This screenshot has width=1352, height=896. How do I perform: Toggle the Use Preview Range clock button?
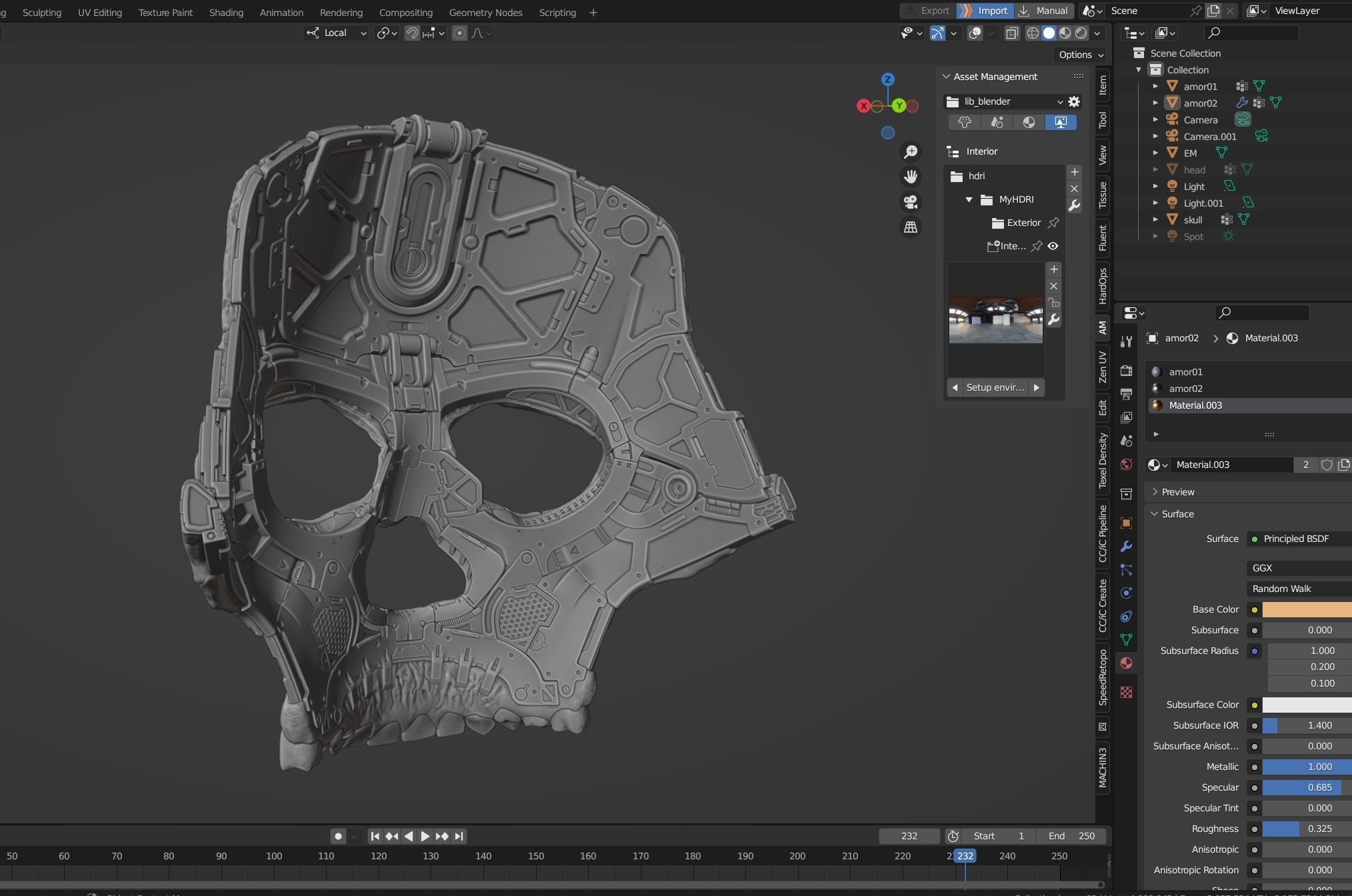point(953,836)
